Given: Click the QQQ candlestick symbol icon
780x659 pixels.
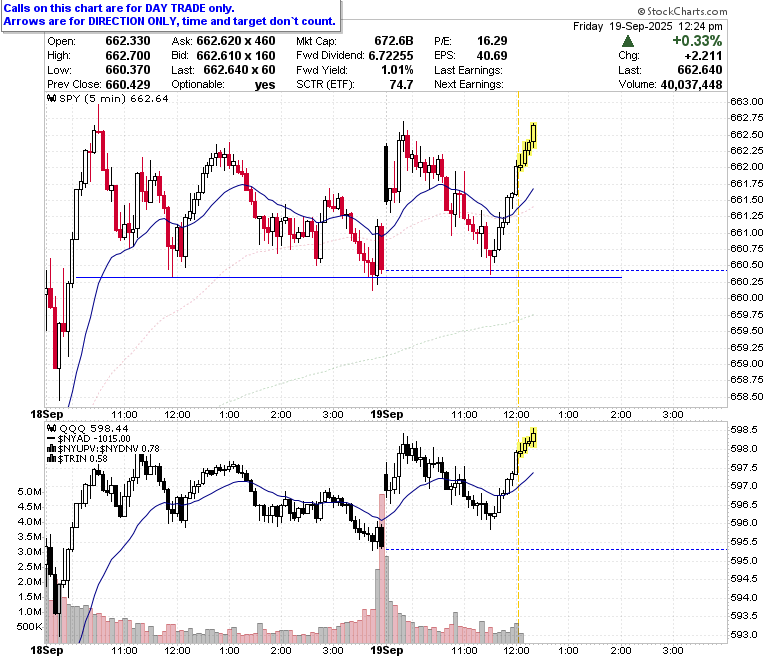Looking at the screenshot, I should pos(52,428).
